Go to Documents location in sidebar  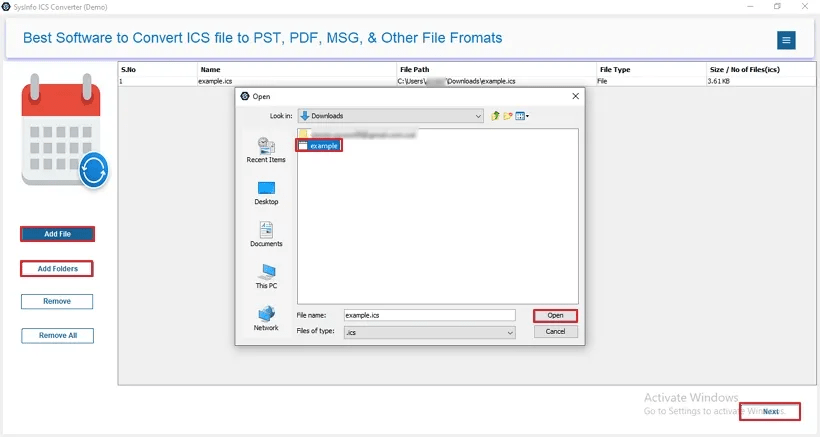[266, 234]
